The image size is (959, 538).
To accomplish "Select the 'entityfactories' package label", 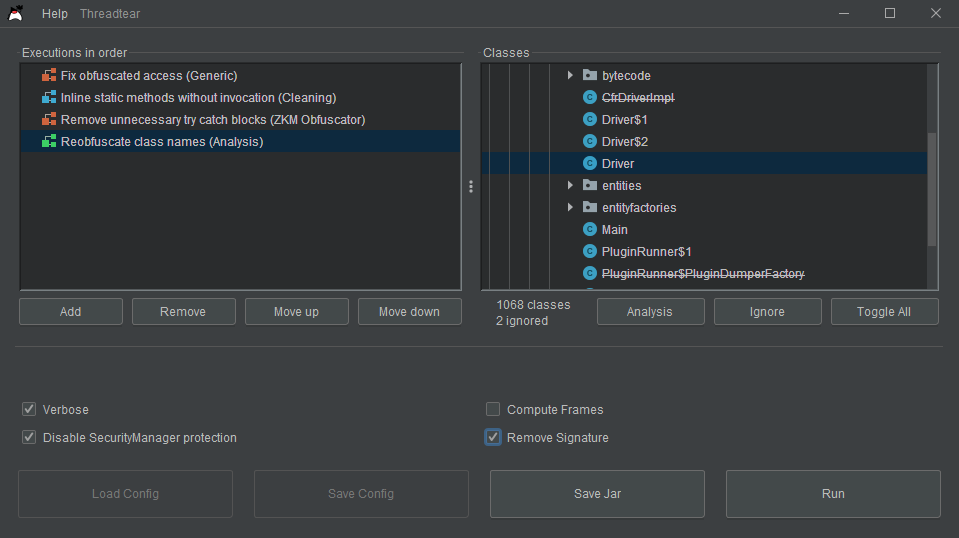I will point(639,208).
